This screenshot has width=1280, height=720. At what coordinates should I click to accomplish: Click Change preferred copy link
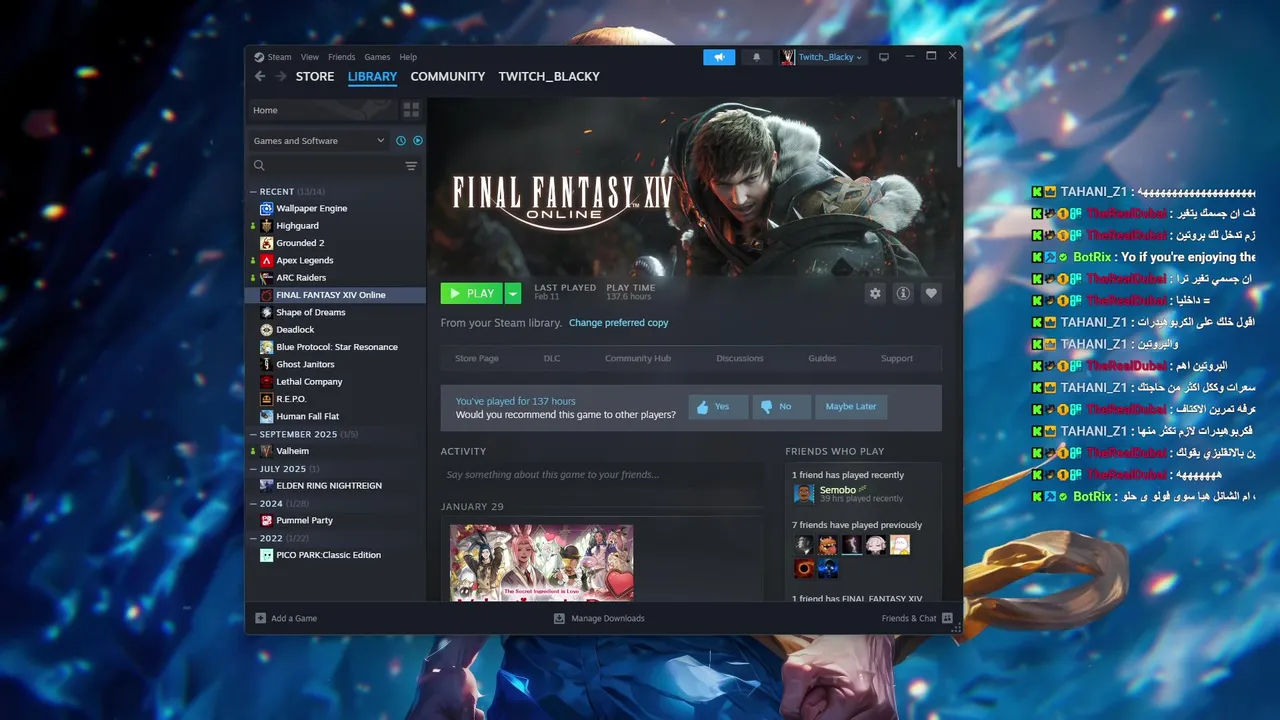pos(618,323)
